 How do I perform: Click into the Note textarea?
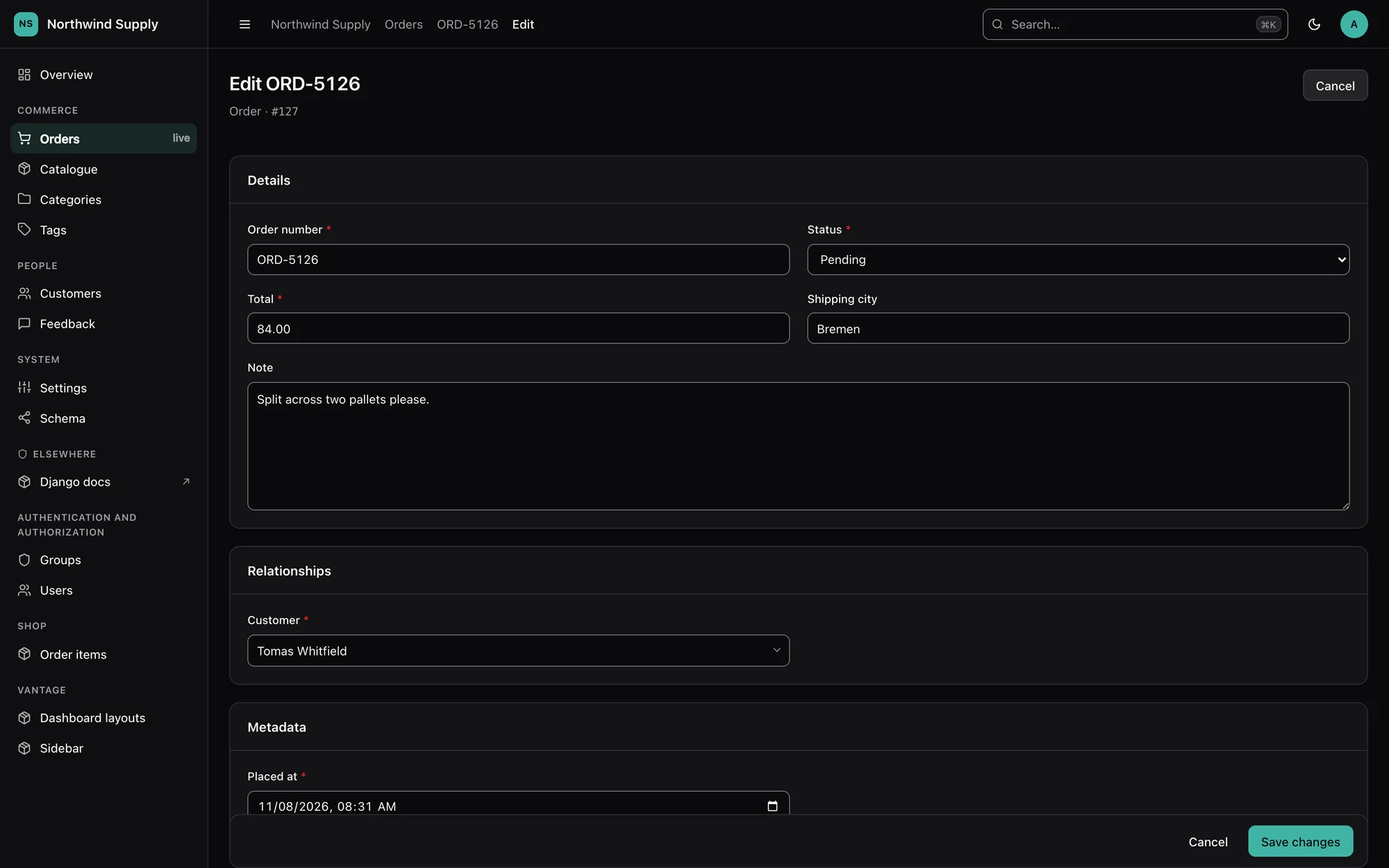[x=798, y=446]
